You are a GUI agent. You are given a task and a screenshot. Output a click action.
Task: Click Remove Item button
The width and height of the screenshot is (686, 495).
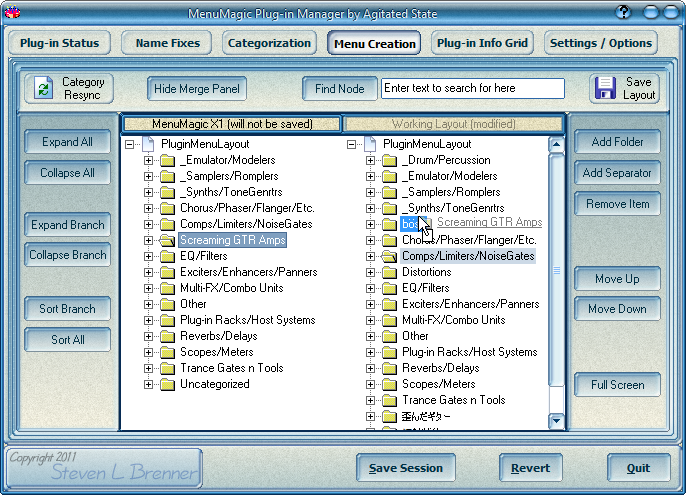617,204
